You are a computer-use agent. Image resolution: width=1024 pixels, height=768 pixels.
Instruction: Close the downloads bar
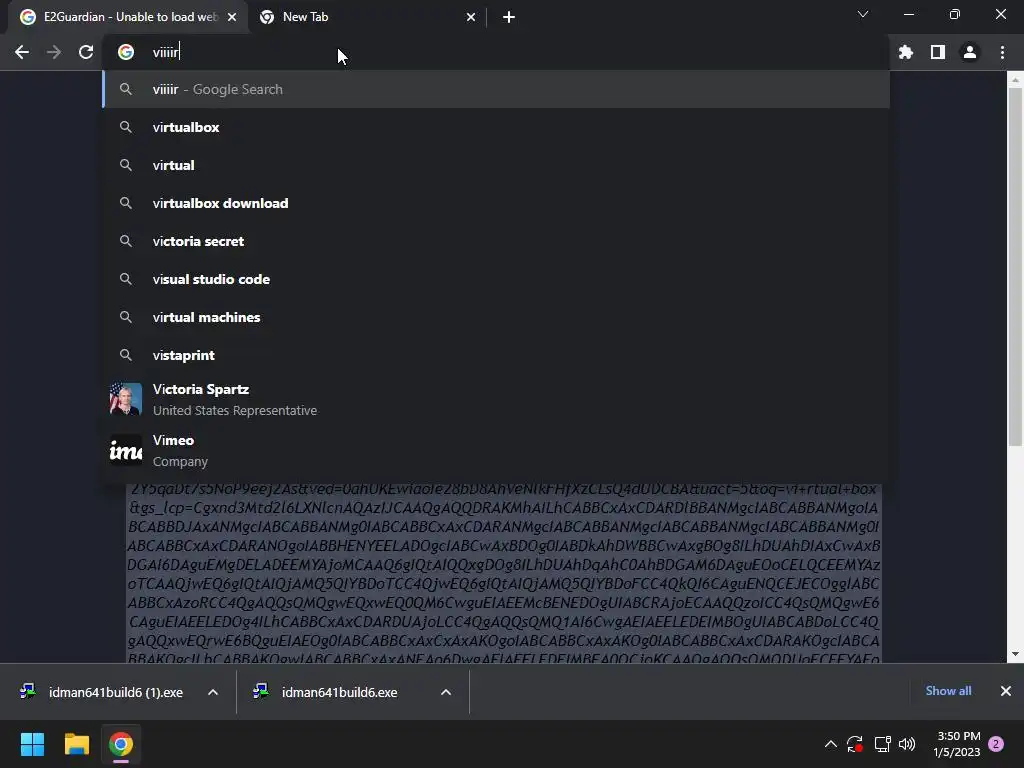1006,691
